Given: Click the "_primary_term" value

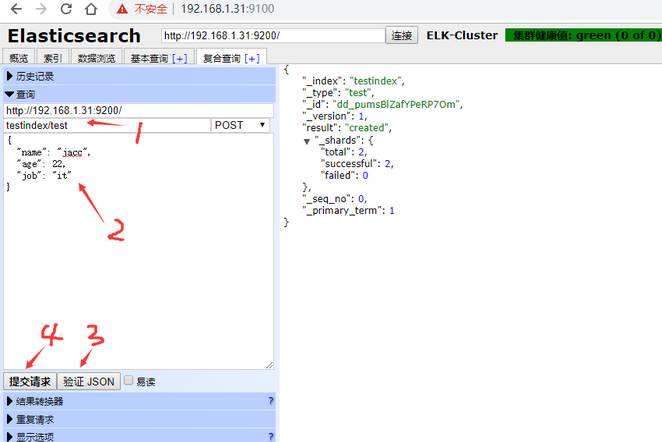Looking at the screenshot, I should pyautogui.click(x=392, y=210).
